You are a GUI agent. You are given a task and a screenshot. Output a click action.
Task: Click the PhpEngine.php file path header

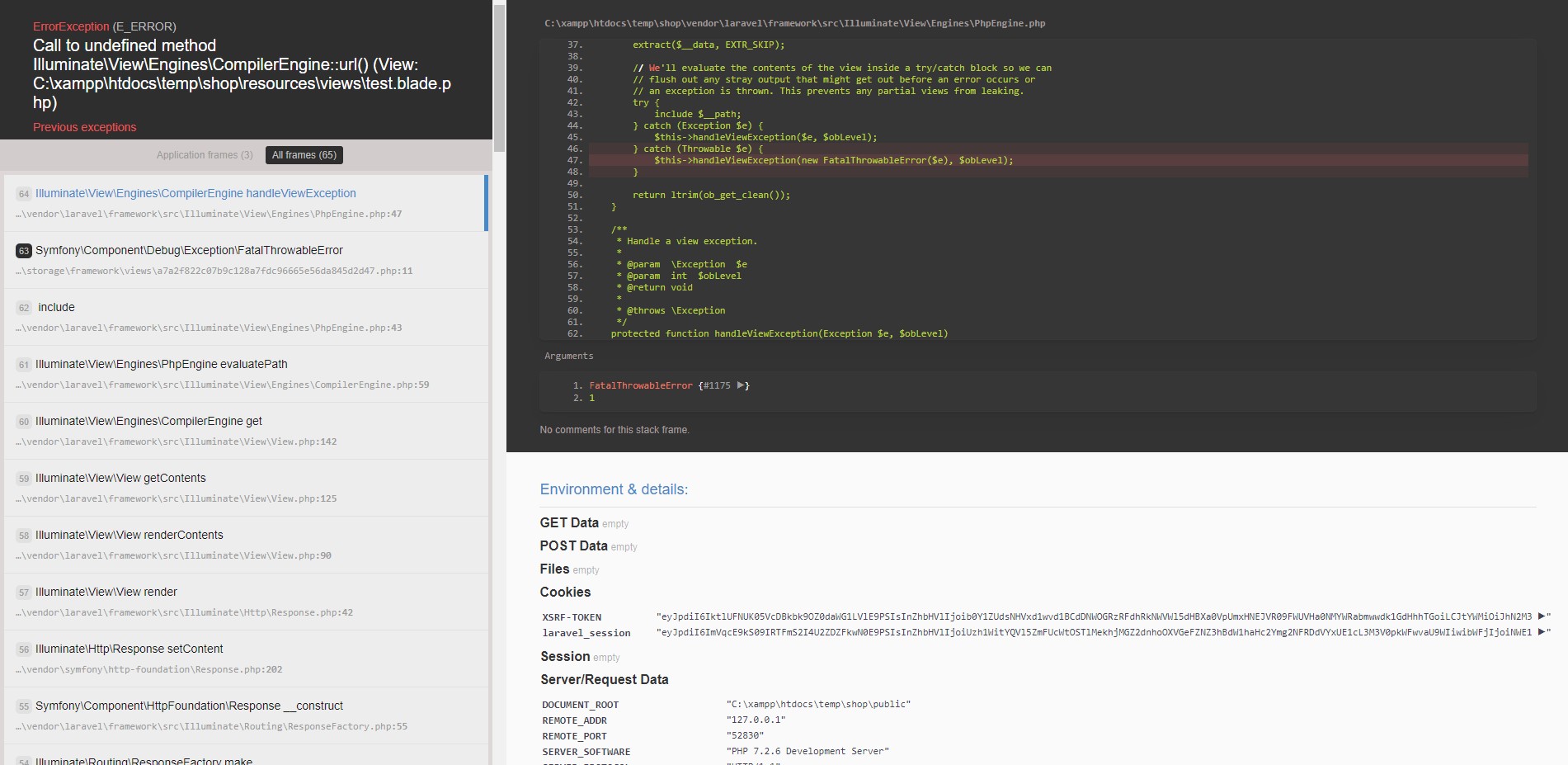pos(794,23)
